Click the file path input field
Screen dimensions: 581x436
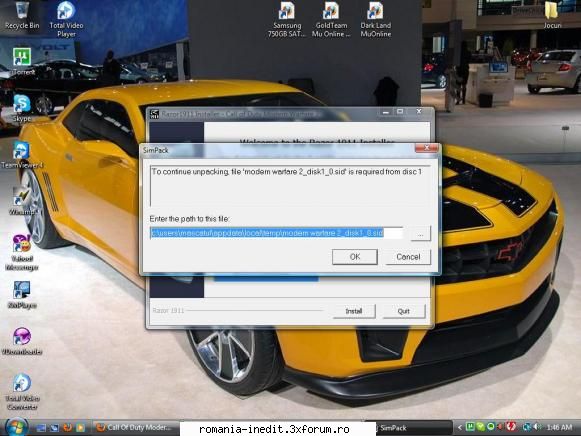pos(276,233)
